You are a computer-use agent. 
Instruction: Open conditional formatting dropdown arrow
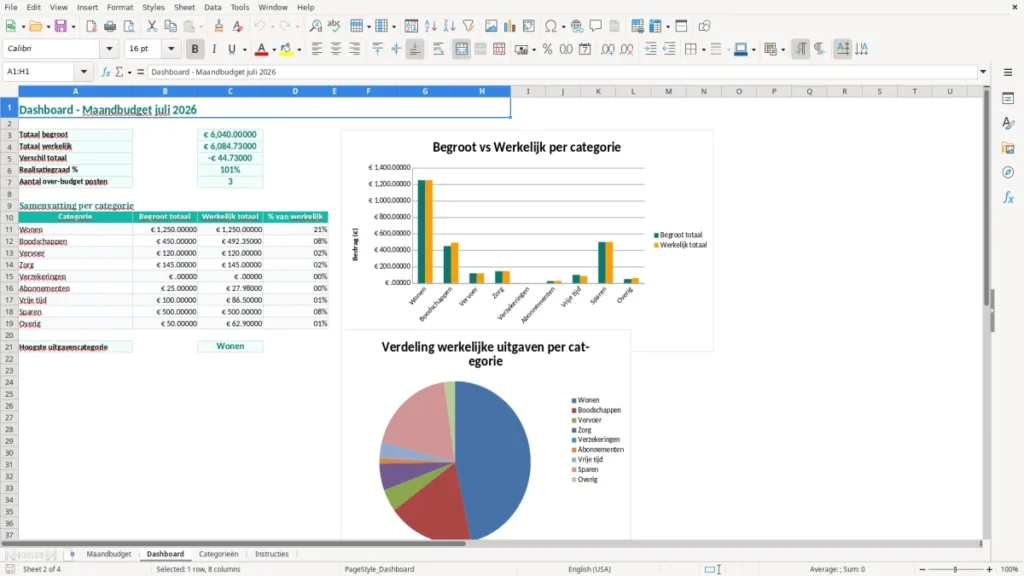[x=783, y=50]
